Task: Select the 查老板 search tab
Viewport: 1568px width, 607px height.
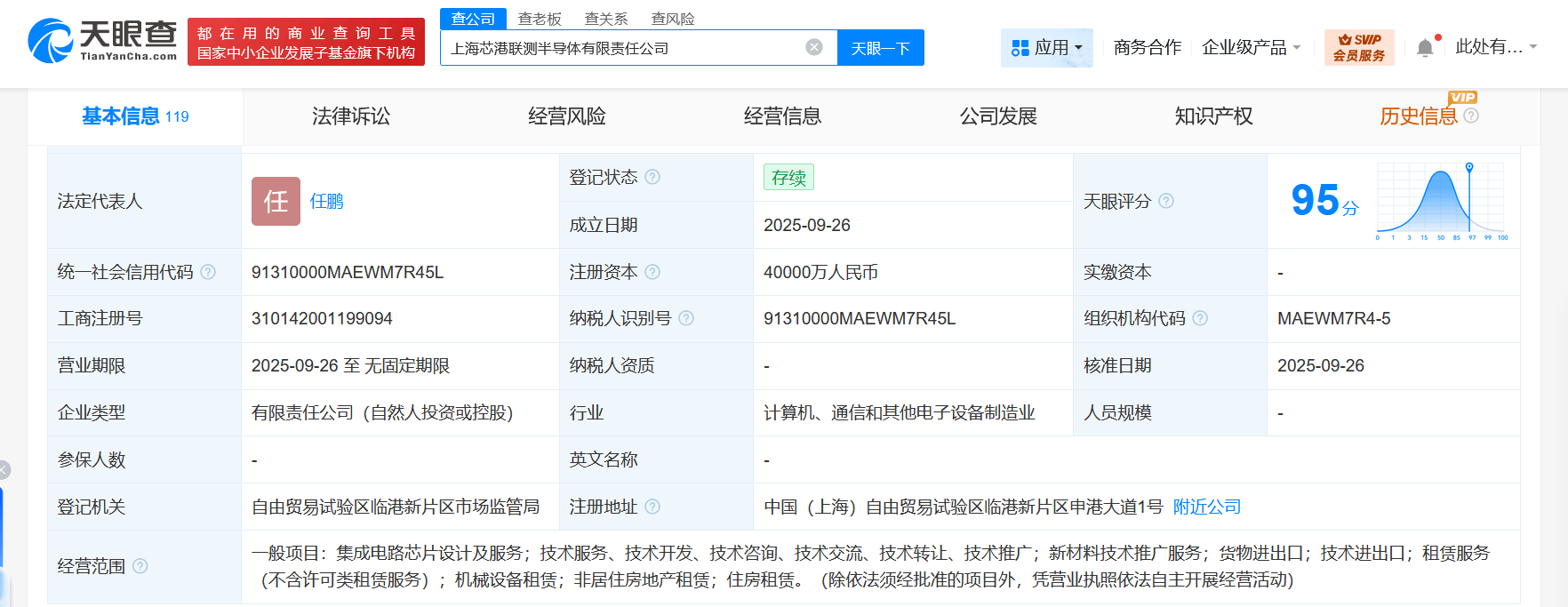Action: (x=540, y=19)
